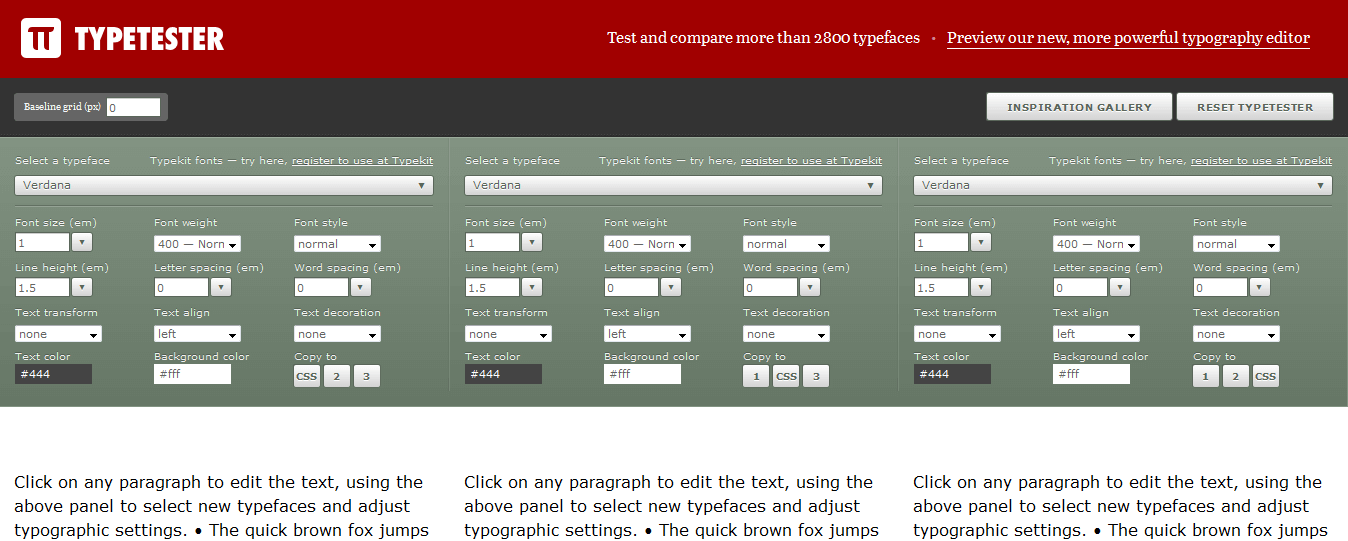1348x541 pixels.
Task: Open third column text align dropdown
Action: coord(1096,334)
